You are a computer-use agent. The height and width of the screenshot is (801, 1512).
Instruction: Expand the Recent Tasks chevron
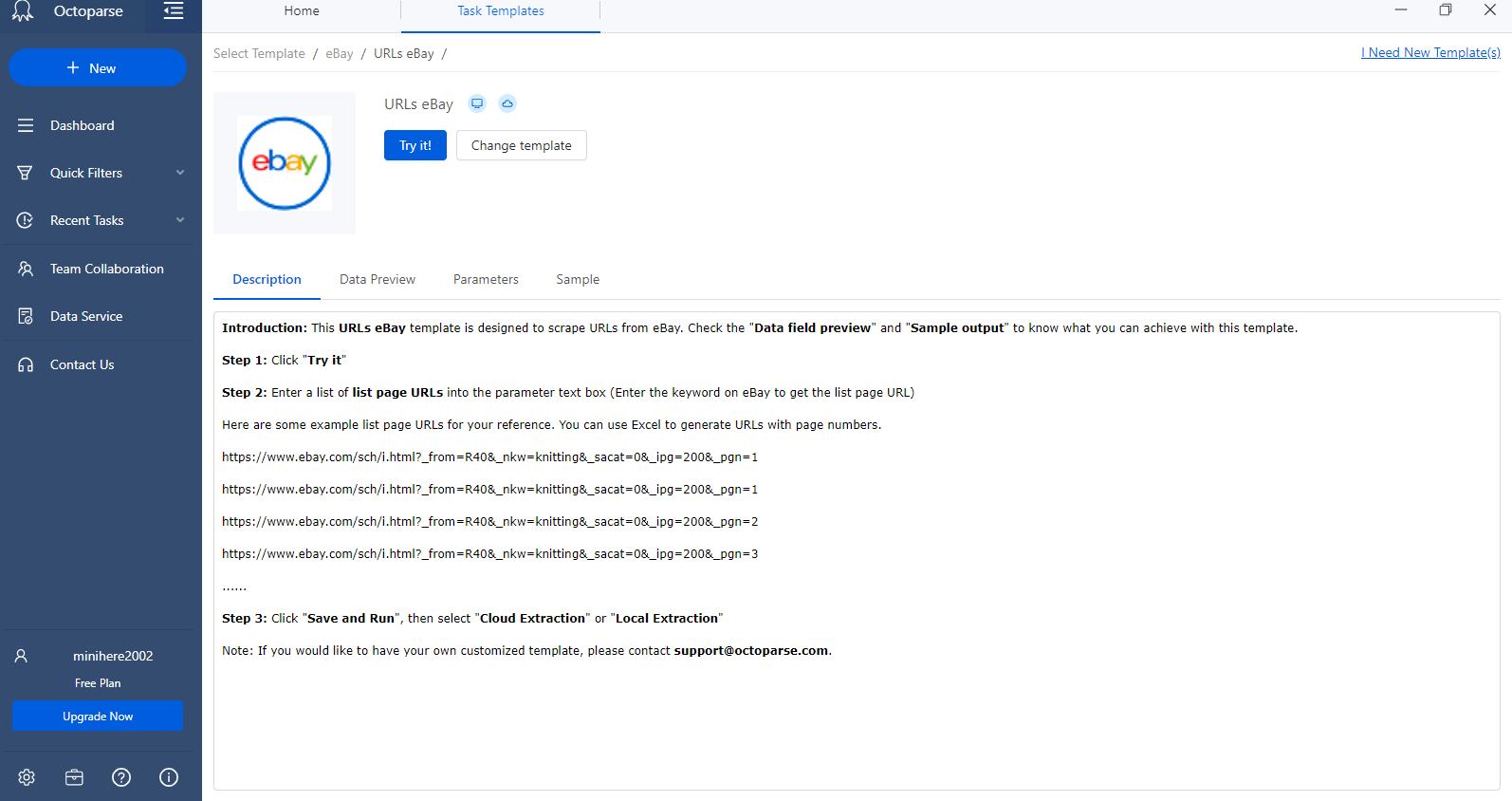180,220
